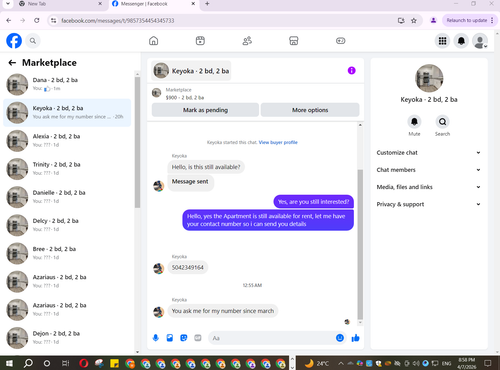Click the 'Hello, is this still available?' message
This screenshot has width=500, height=370.
pos(206,167)
